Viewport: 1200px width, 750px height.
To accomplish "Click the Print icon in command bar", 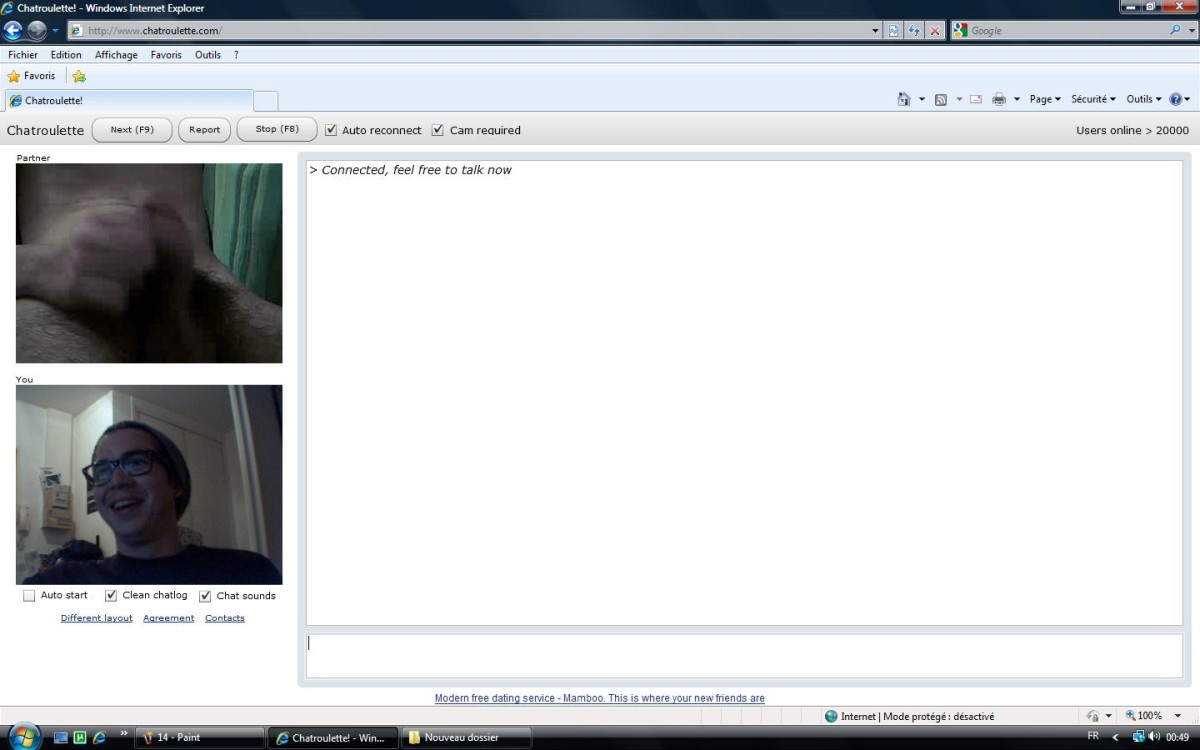I will 999,99.
